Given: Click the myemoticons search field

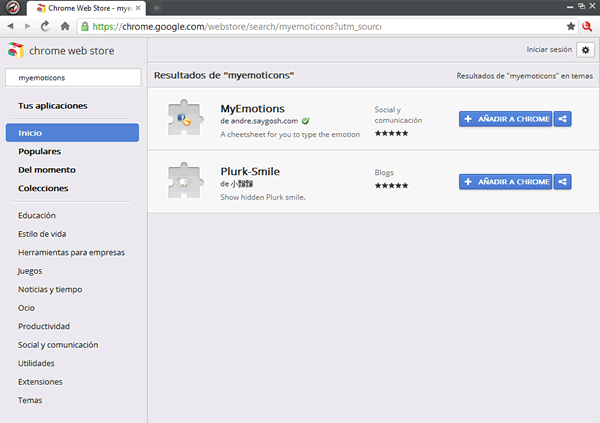Looking at the screenshot, I should point(73,78).
